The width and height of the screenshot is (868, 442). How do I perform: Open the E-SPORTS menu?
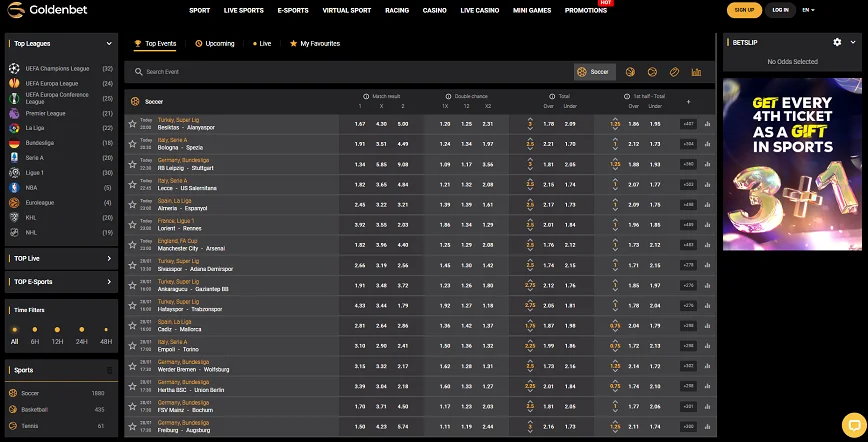pyautogui.click(x=293, y=11)
